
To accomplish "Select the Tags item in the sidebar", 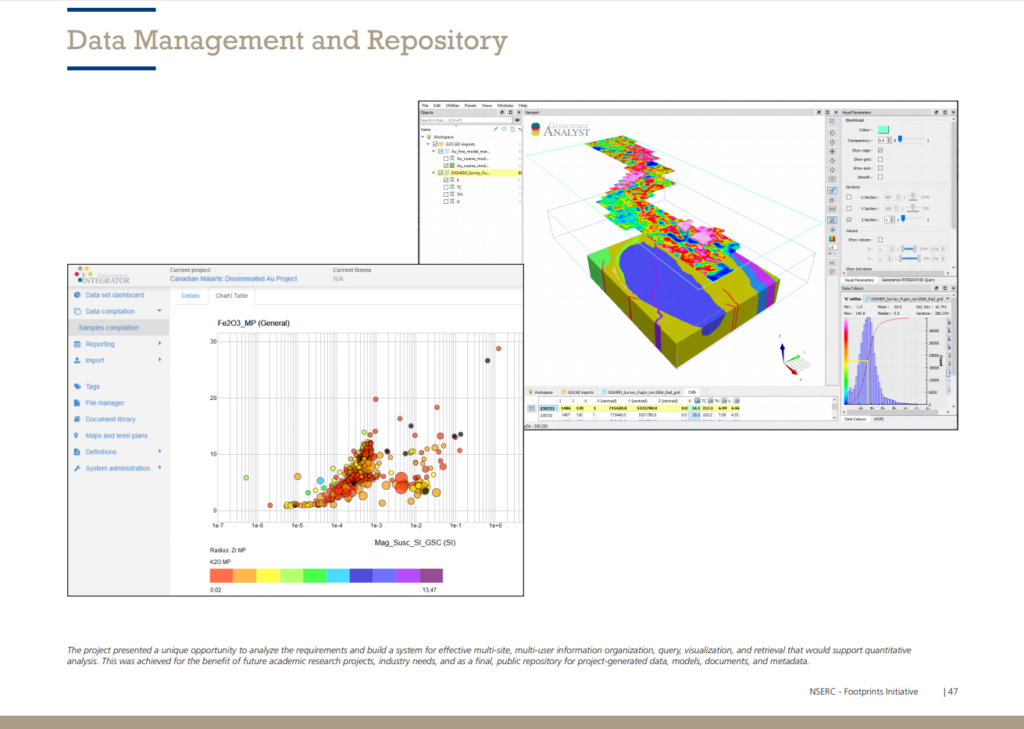I will 92,386.
